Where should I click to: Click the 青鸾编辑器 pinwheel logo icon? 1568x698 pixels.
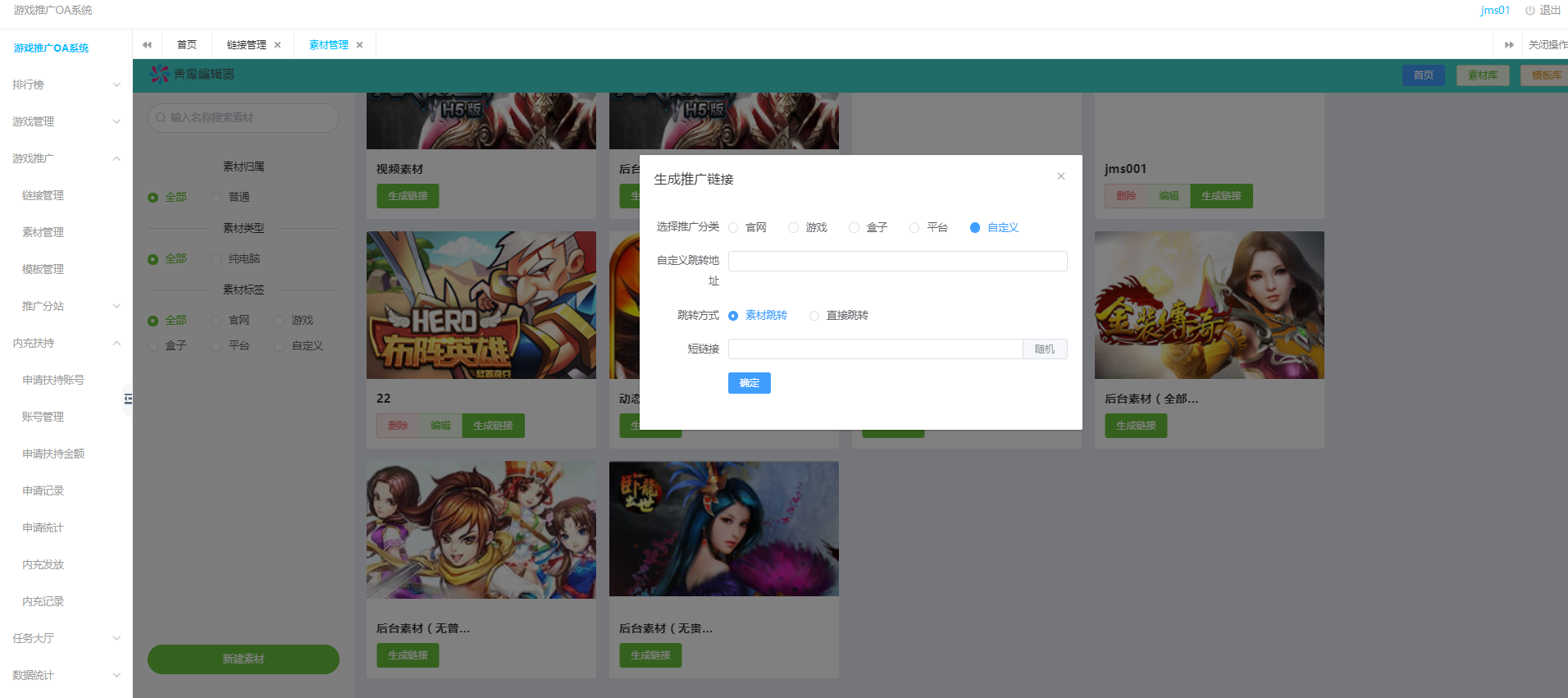159,75
